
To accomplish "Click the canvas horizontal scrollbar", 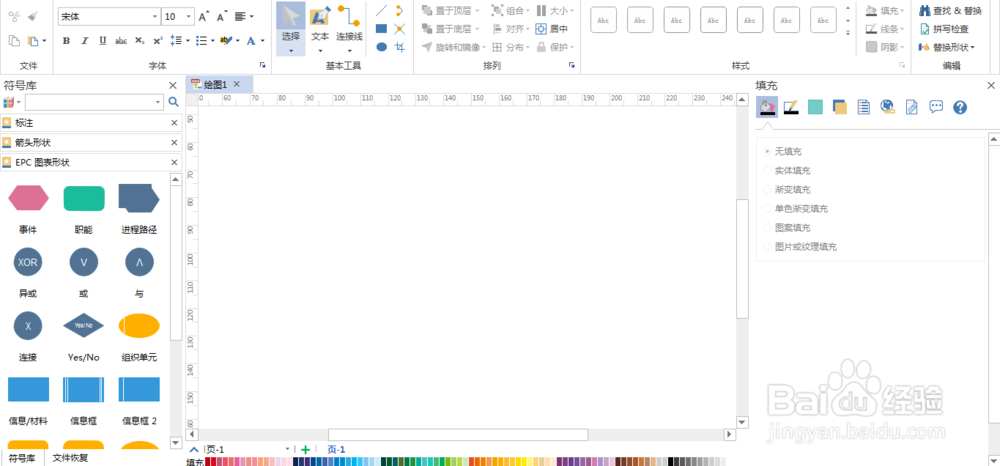I will point(458,434).
